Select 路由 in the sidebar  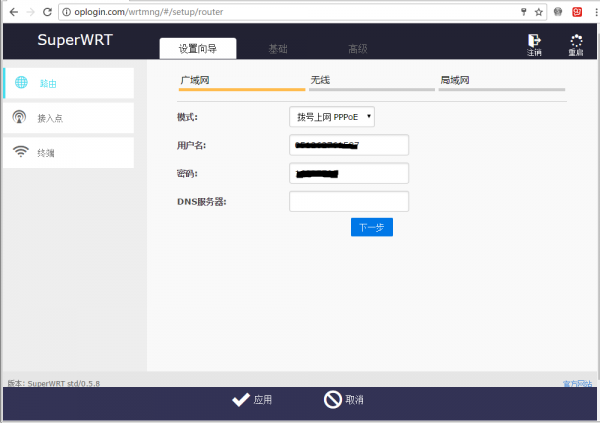click(x=68, y=83)
